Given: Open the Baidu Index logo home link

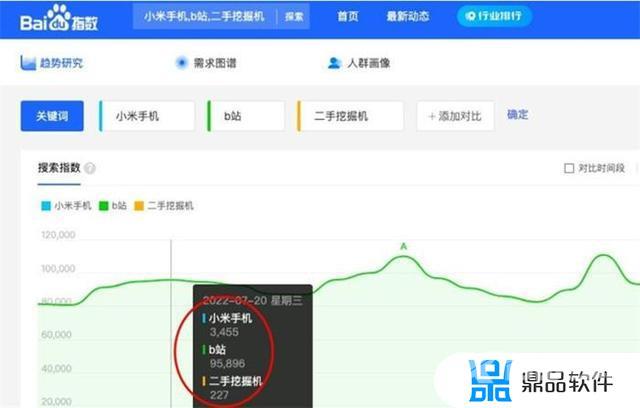Looking at the screenshot, I should point(59,18).
